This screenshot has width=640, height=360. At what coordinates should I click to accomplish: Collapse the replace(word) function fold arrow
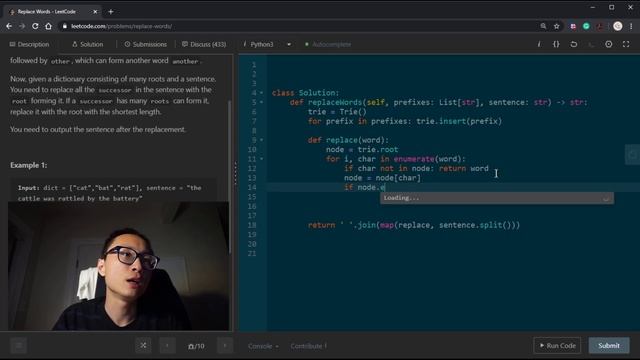click(x=262, y=140)
